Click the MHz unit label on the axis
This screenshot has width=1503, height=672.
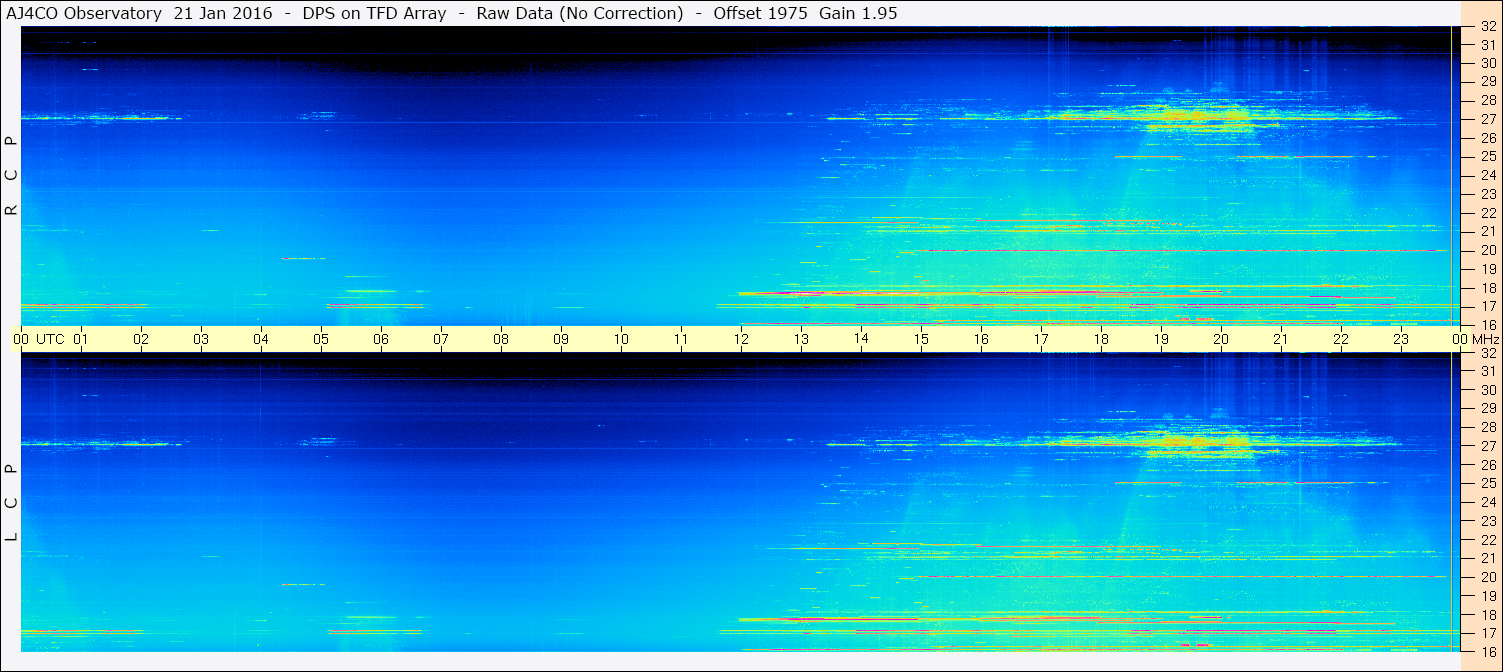(x=1485, y=339)
